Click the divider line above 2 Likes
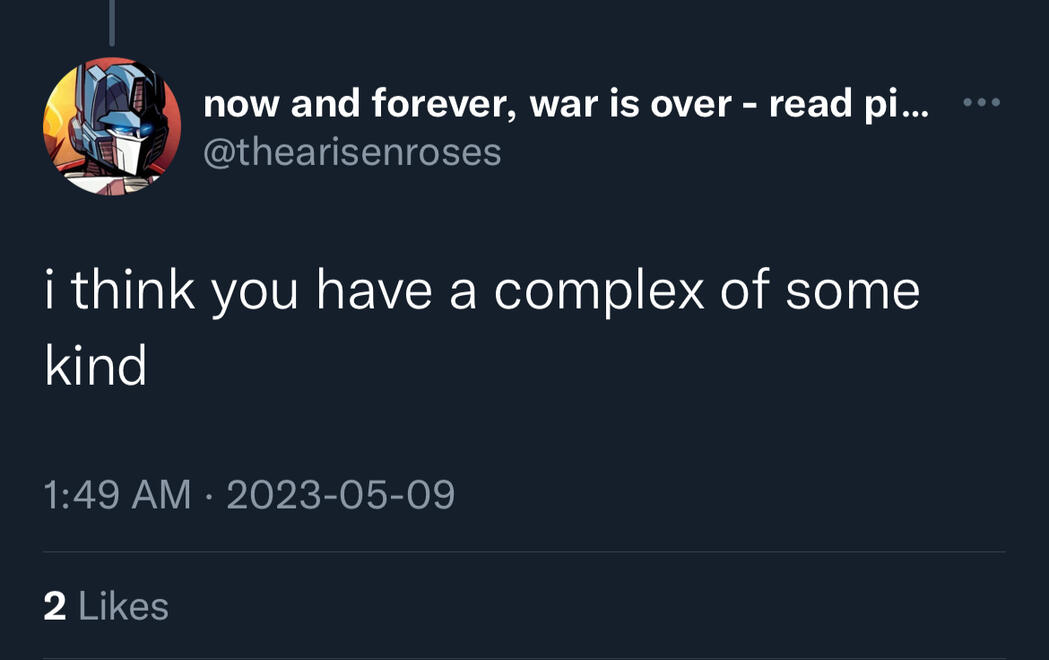Image resolution: width=1049 pixels, height=660 pixels. (x=524, y=552)
